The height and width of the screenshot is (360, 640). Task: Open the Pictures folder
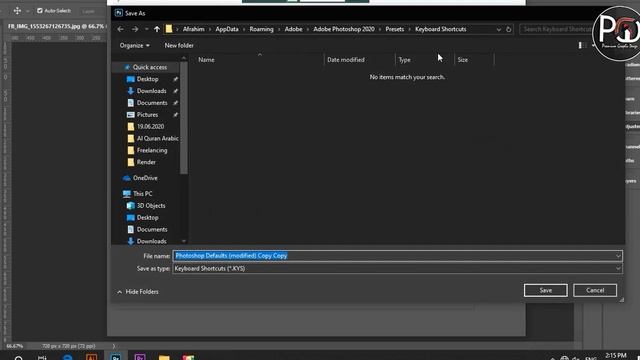147,115
